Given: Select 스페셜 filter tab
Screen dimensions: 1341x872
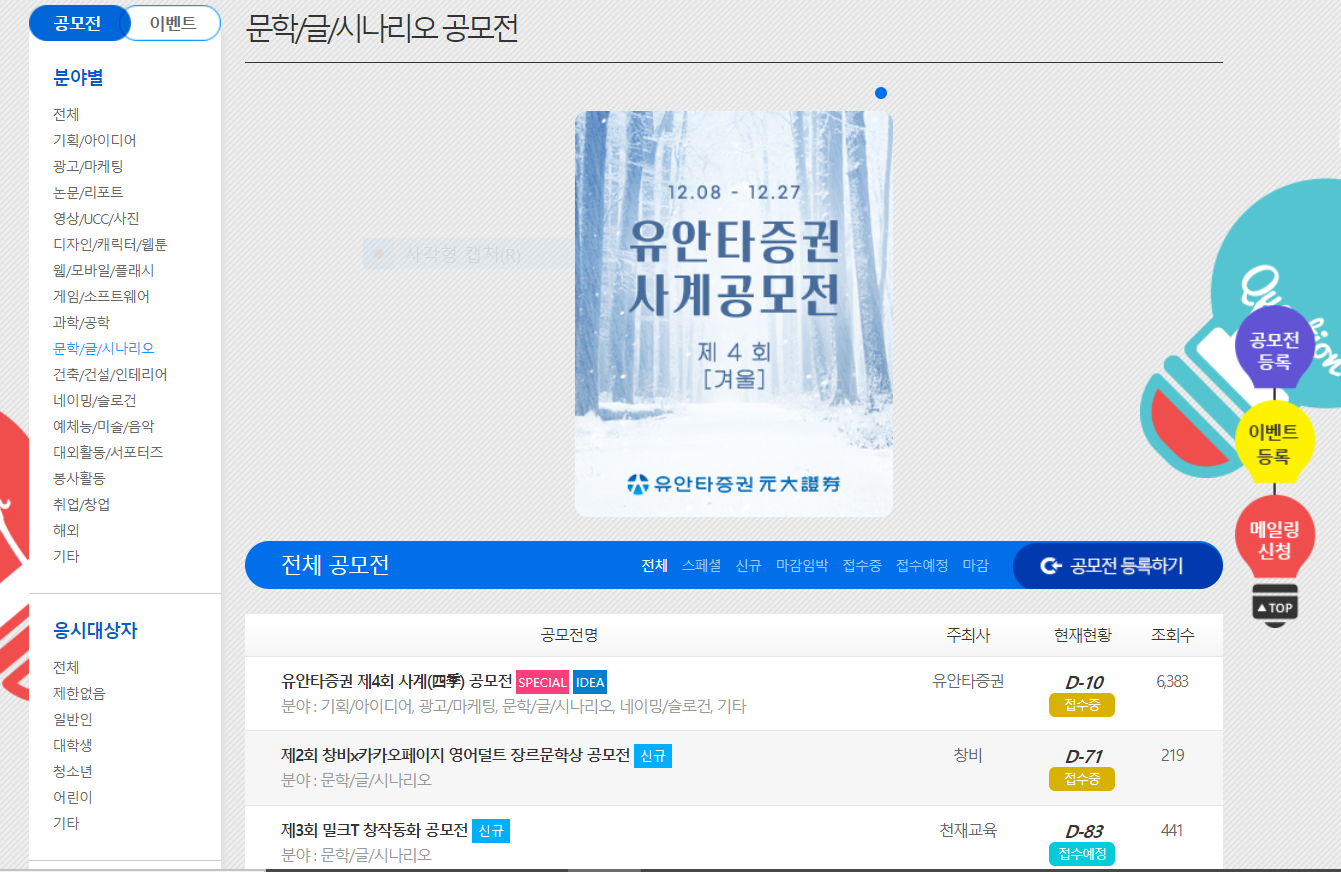Looking at the screenshot, I should point(701,566).
